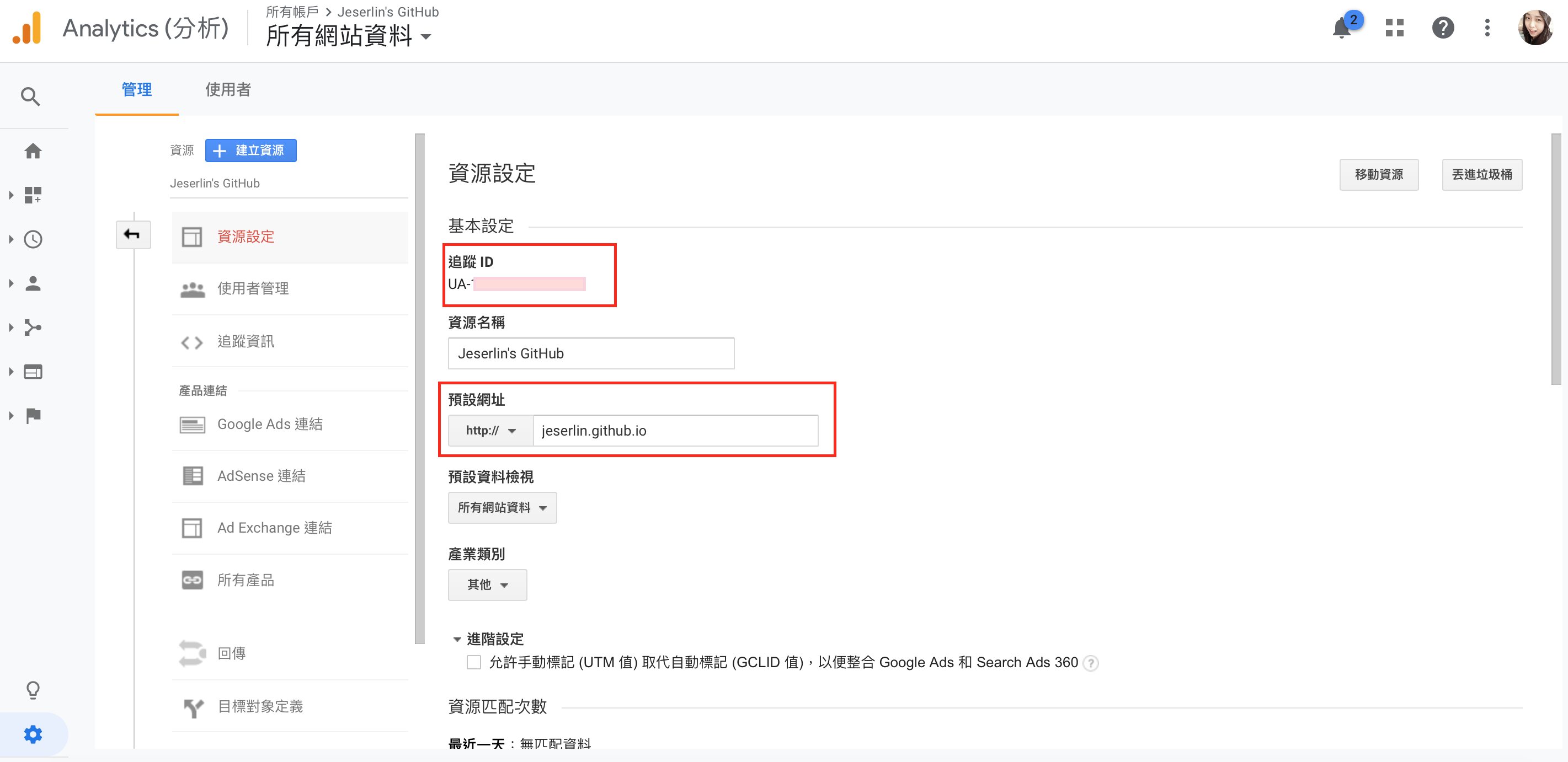Open the notifications bell
Image resolution: width=1568 pixels, height=762 pixels.
tap(1342, 28)
